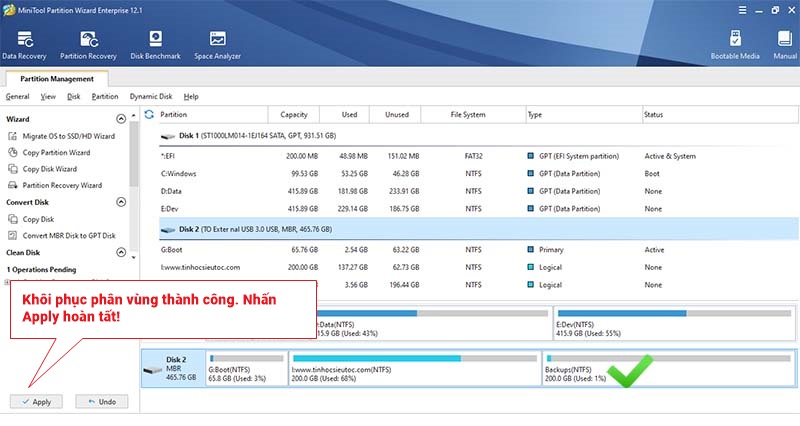Click the Undo button
Screen dimensions: 800x426
point(102,402)
